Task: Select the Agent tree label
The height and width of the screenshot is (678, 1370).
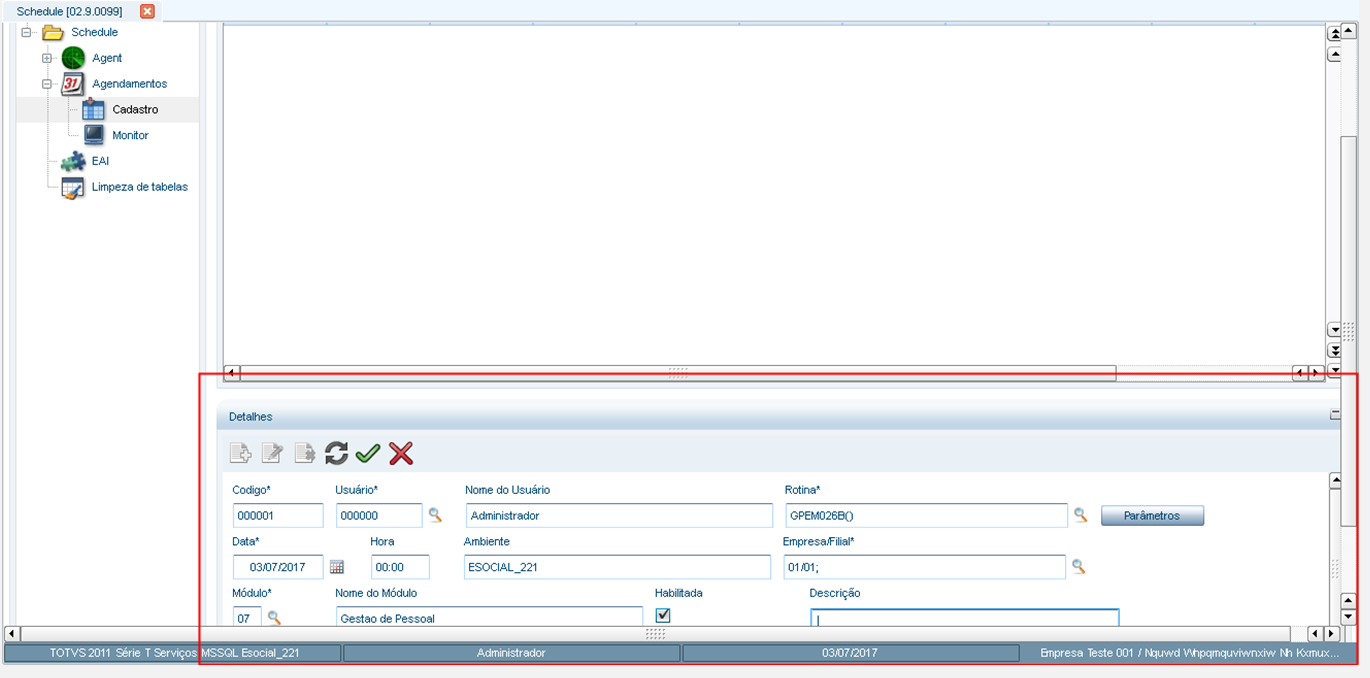Action: 107,58
